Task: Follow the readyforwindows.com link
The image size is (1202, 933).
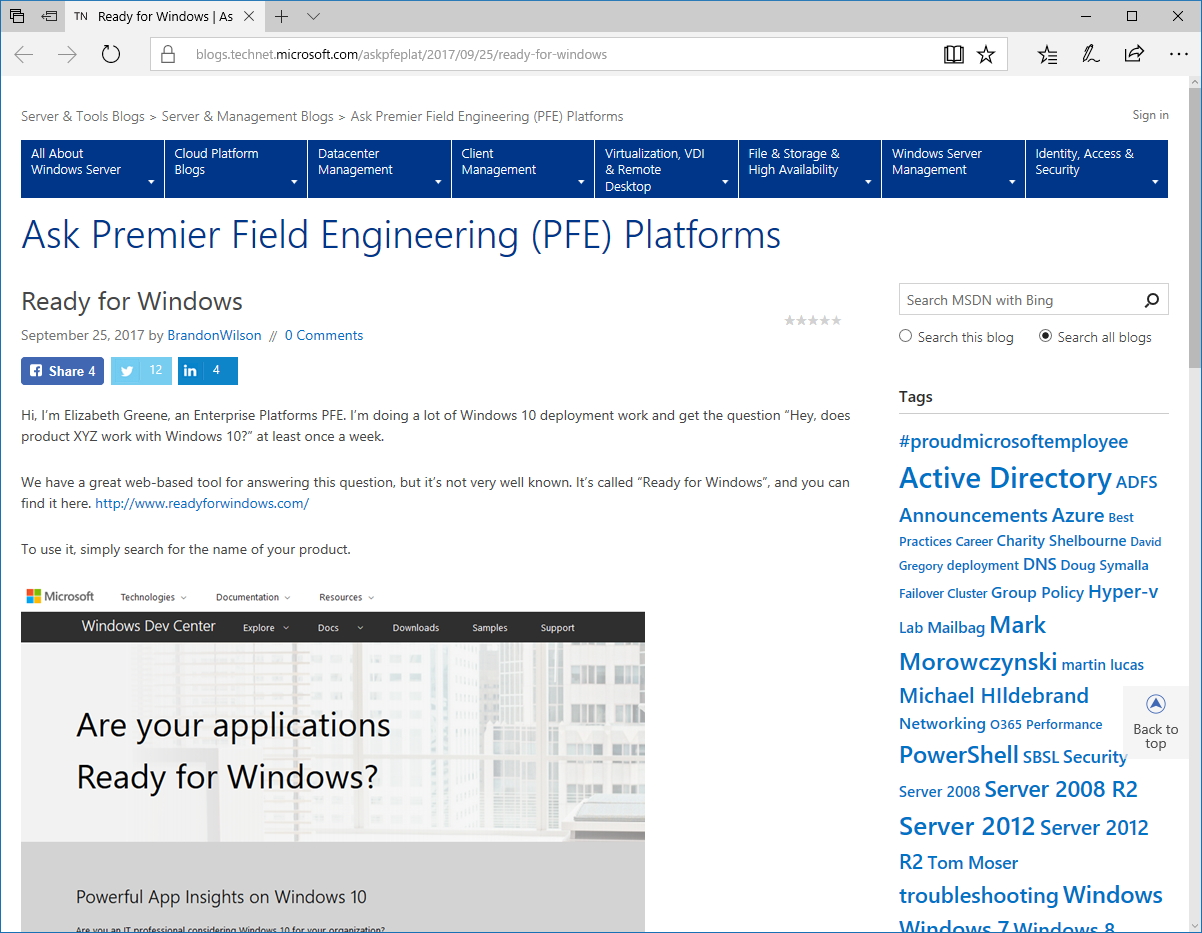Action: (x=201, y=503)
